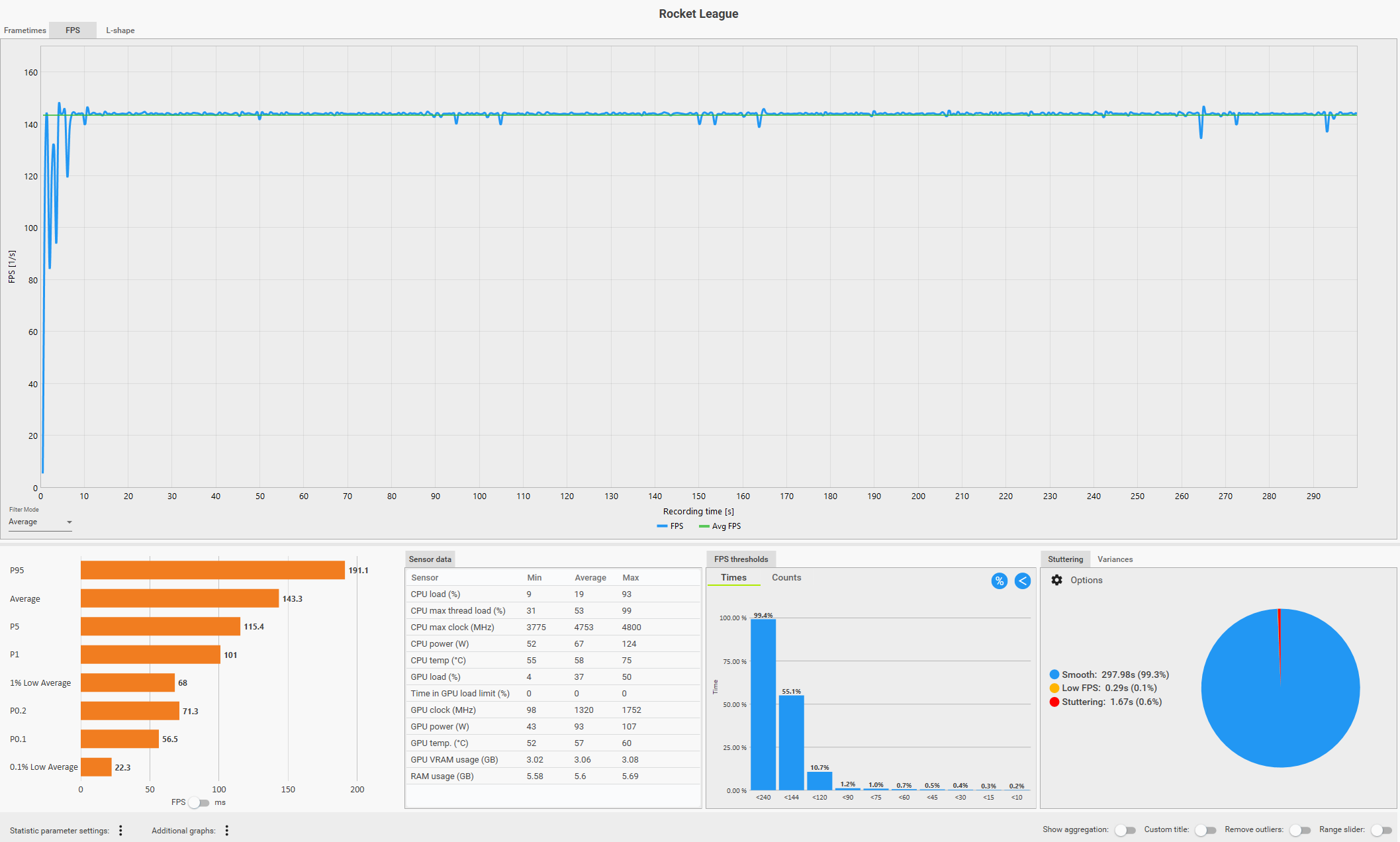Enable the Range slider toggle
The image size is (1400, 842).
(x=1381, y=830)
